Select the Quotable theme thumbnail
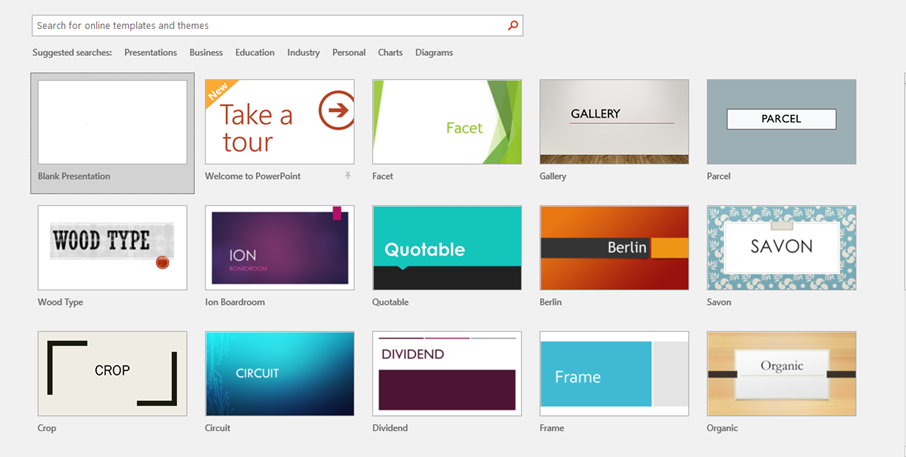The height and width of the screenshot is (457, 906). pyautogui.click(x=447, y=248)
